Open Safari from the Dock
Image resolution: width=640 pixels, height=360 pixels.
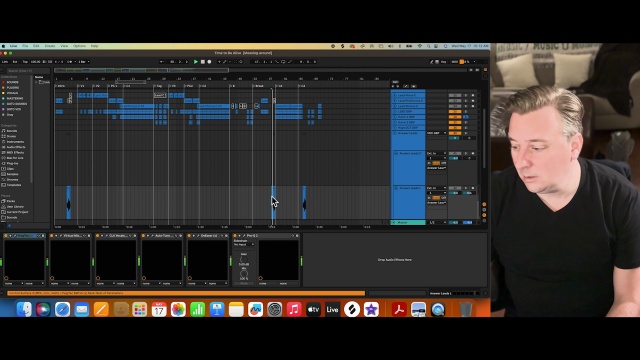(62, 309)
